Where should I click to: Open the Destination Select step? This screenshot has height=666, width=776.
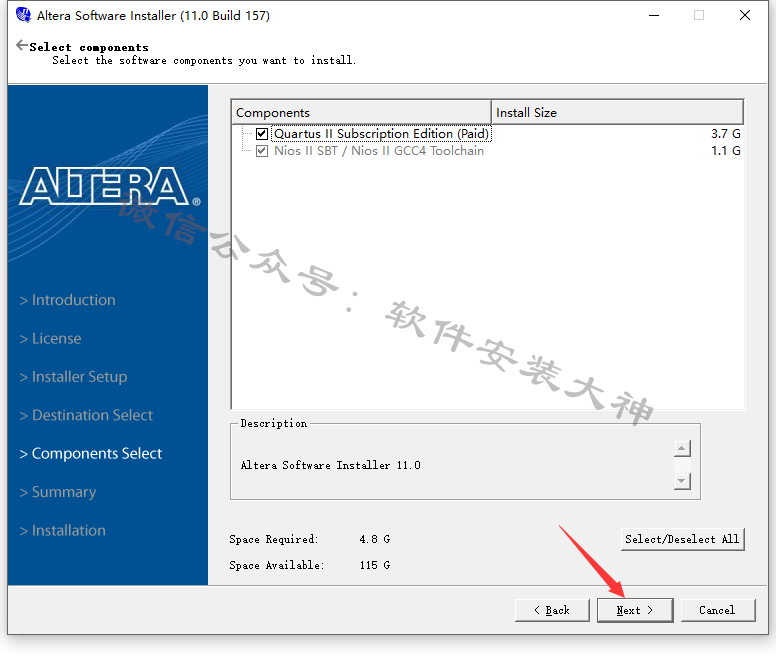(x=86, y=415)
